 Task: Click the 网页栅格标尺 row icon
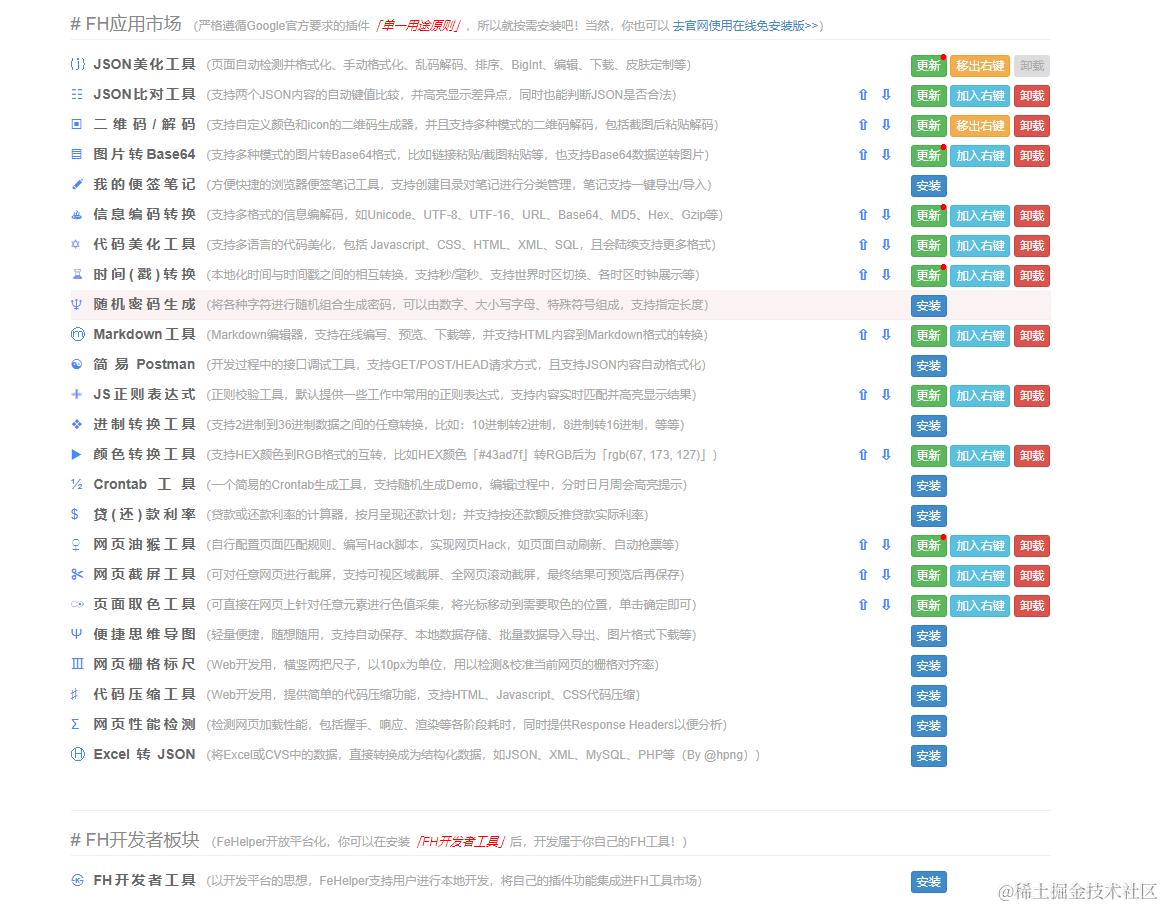(x=77, y=664)
